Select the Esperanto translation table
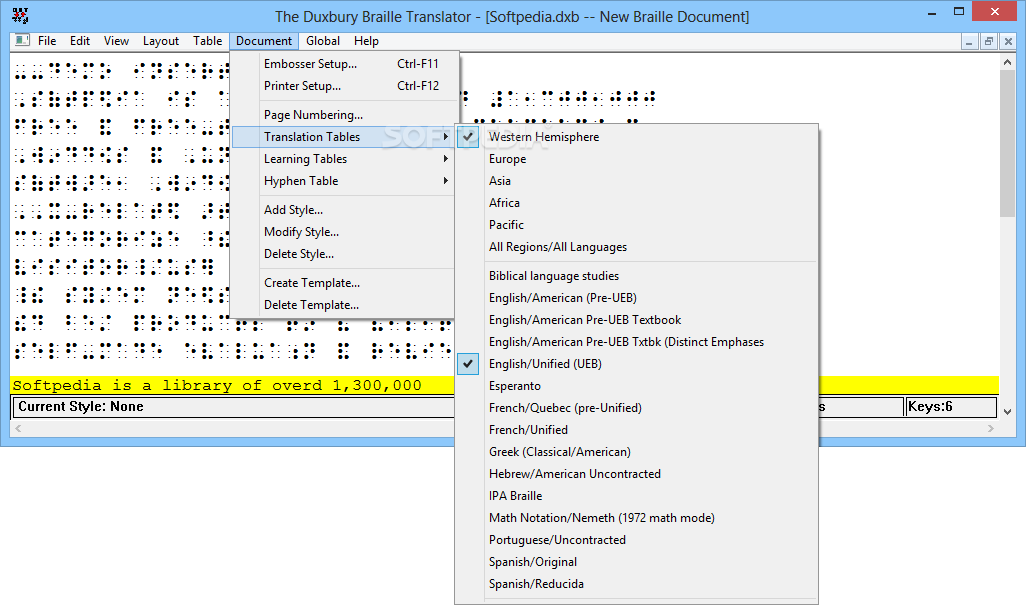Viewport: 1026px width, 605px height. coord(636,386)
